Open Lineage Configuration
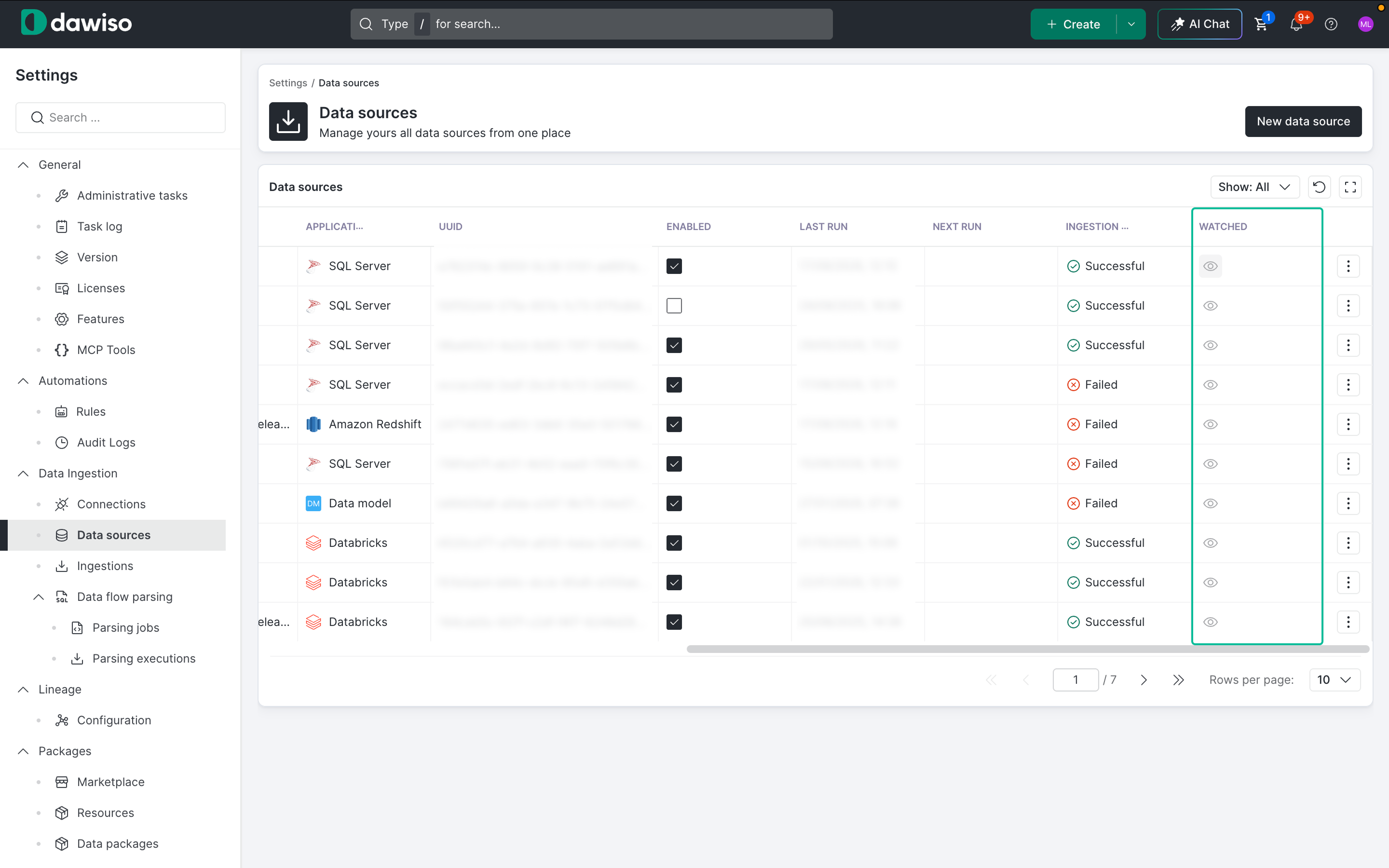 114,720
